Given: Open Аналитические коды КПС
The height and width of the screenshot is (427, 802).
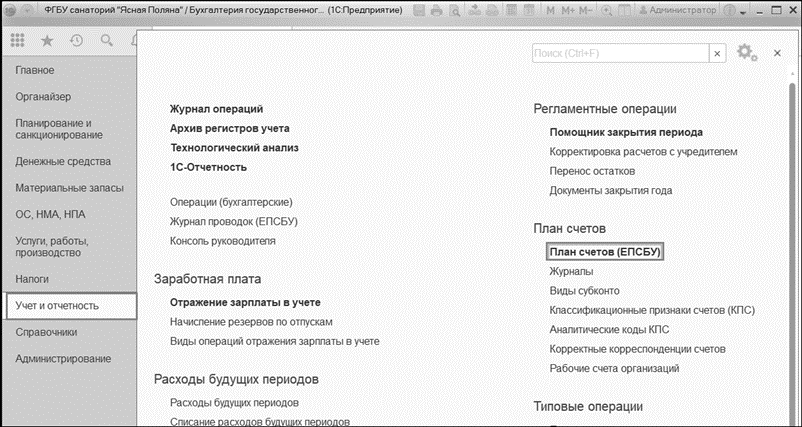Looking at the screenshot, I should (609, 330).
